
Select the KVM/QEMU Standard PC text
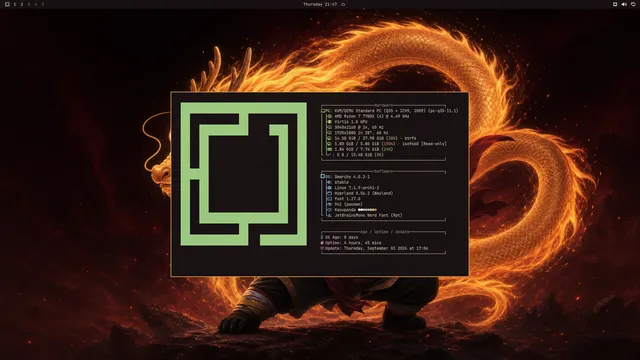pos(396,111)
